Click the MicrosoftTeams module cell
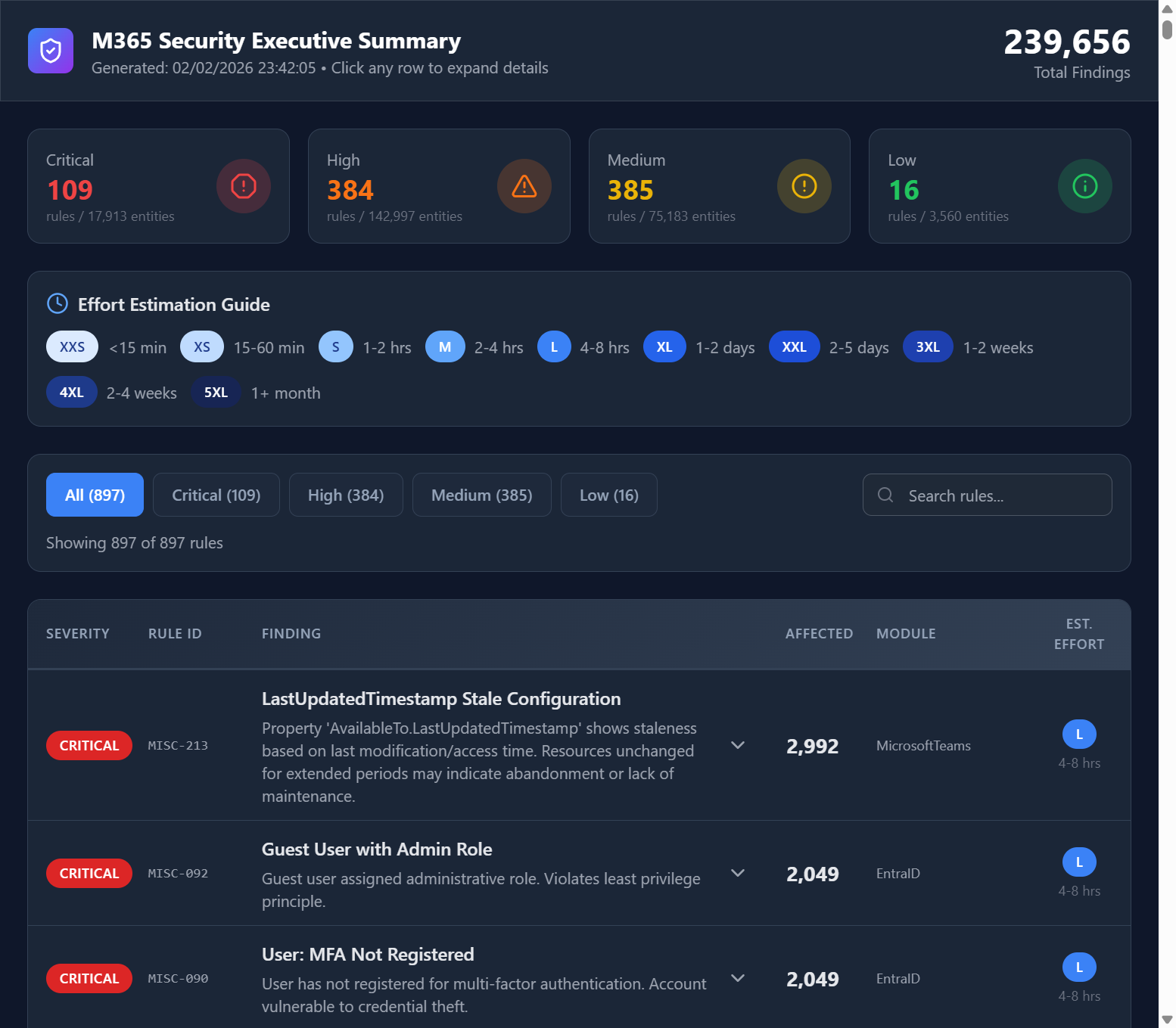Screen dimensions: 1176x1028 (923, 745)
